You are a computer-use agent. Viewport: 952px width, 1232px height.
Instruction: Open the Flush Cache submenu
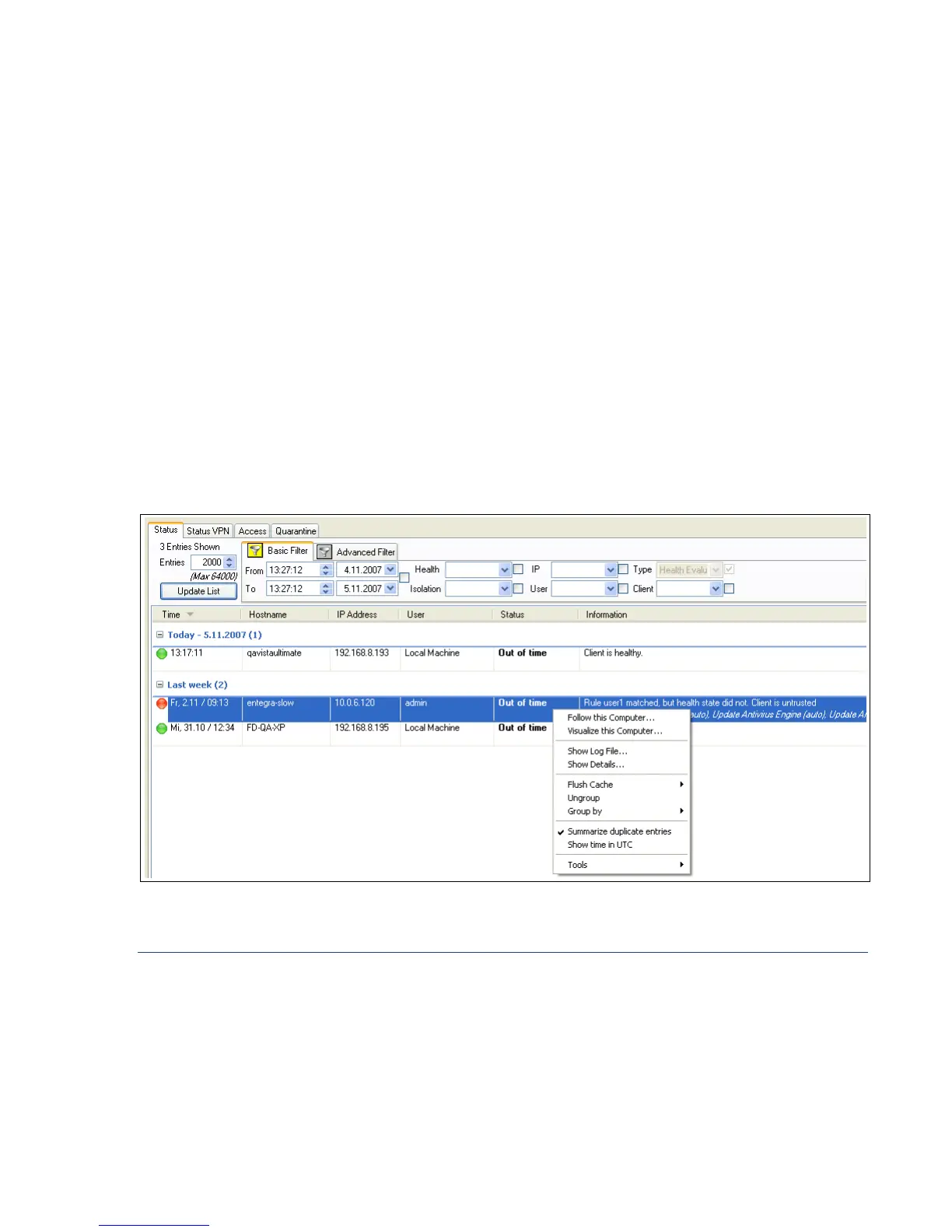click(621, 785)
